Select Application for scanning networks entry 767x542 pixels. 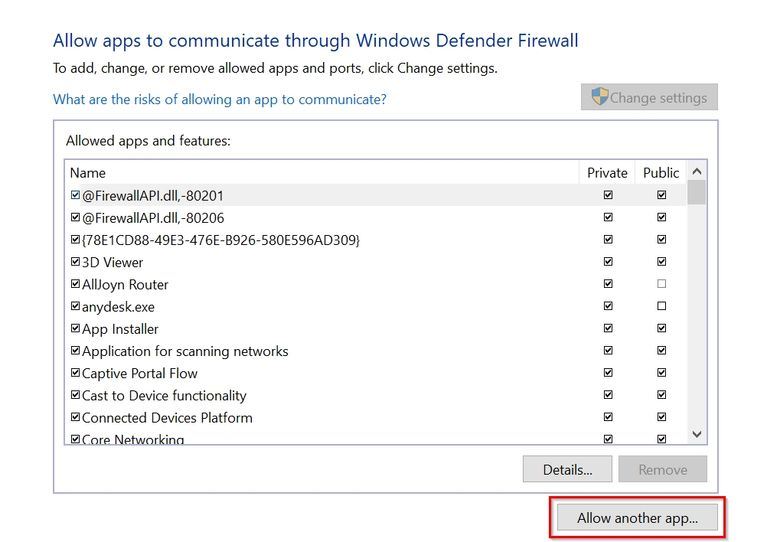(x=185, y=351)
